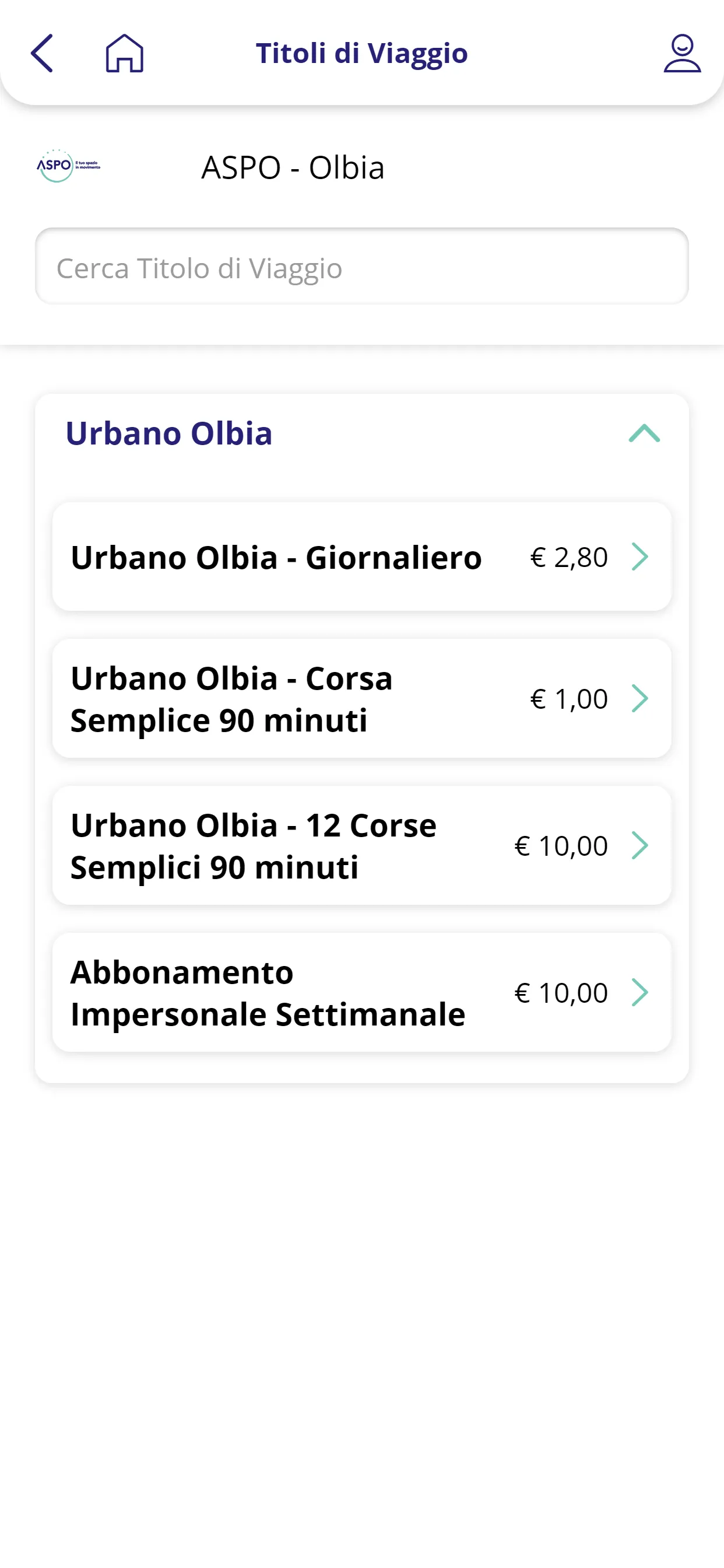
Task: Tap the Abbonamento Settimanale price
Action: 561,993
